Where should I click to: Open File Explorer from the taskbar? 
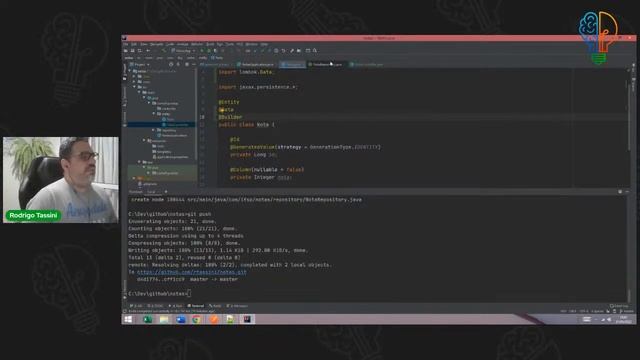point(164,319)
